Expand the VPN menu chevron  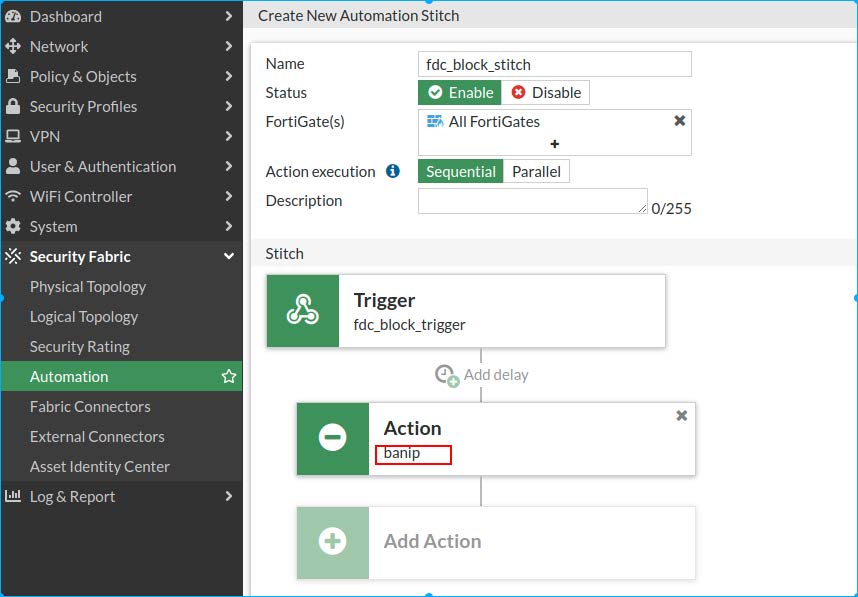[229, 136]
